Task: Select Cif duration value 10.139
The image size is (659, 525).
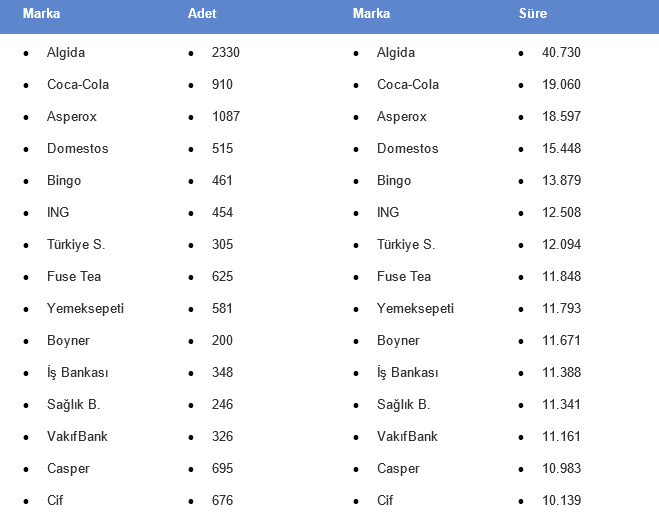Action: (561, 500)
